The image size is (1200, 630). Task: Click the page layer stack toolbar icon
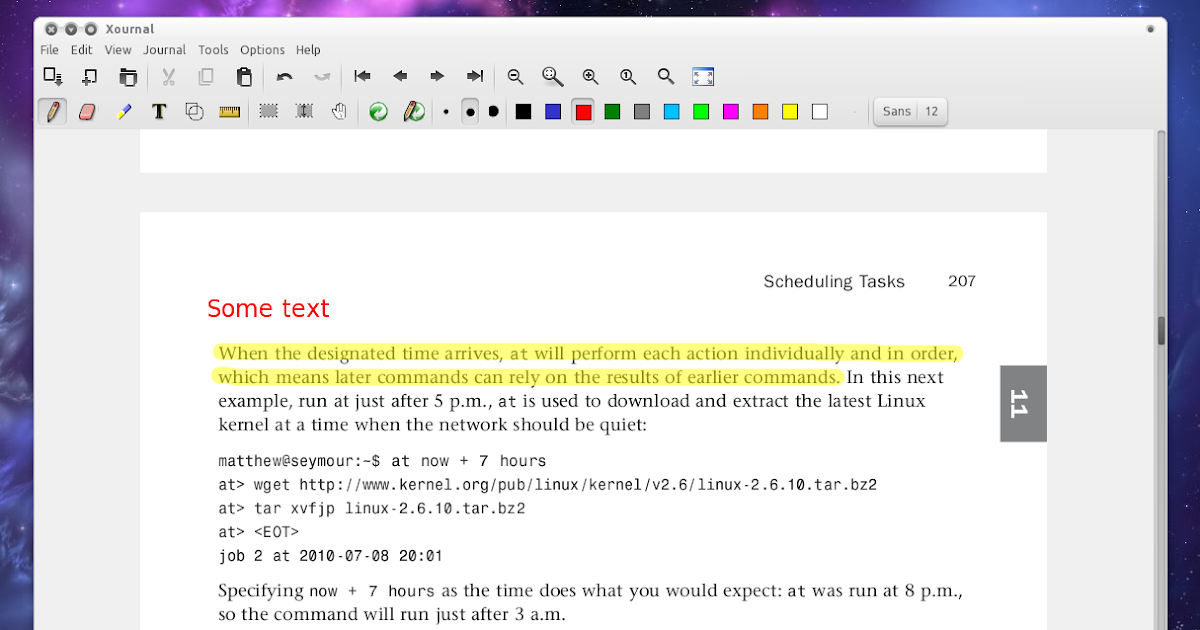(x=128, y=76)
